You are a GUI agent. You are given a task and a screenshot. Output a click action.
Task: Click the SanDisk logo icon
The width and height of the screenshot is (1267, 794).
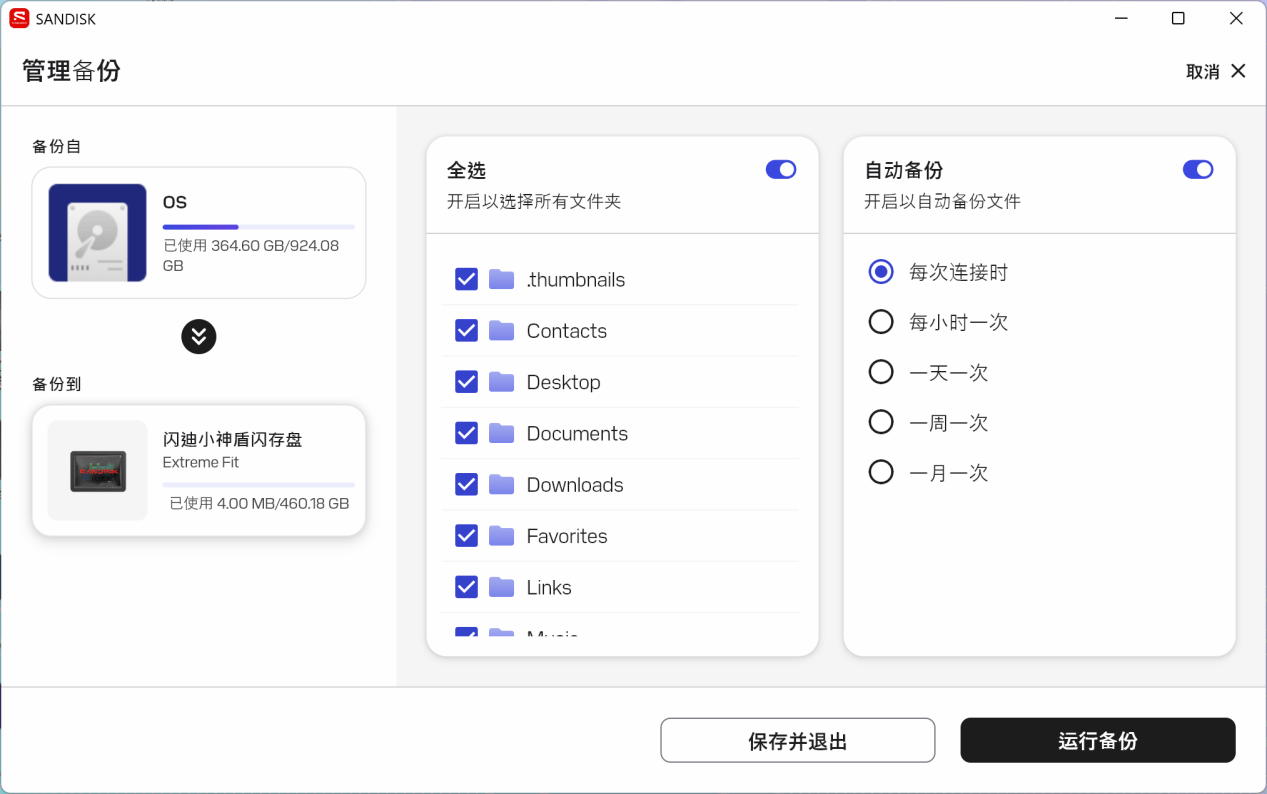click(x=19, y=18)
